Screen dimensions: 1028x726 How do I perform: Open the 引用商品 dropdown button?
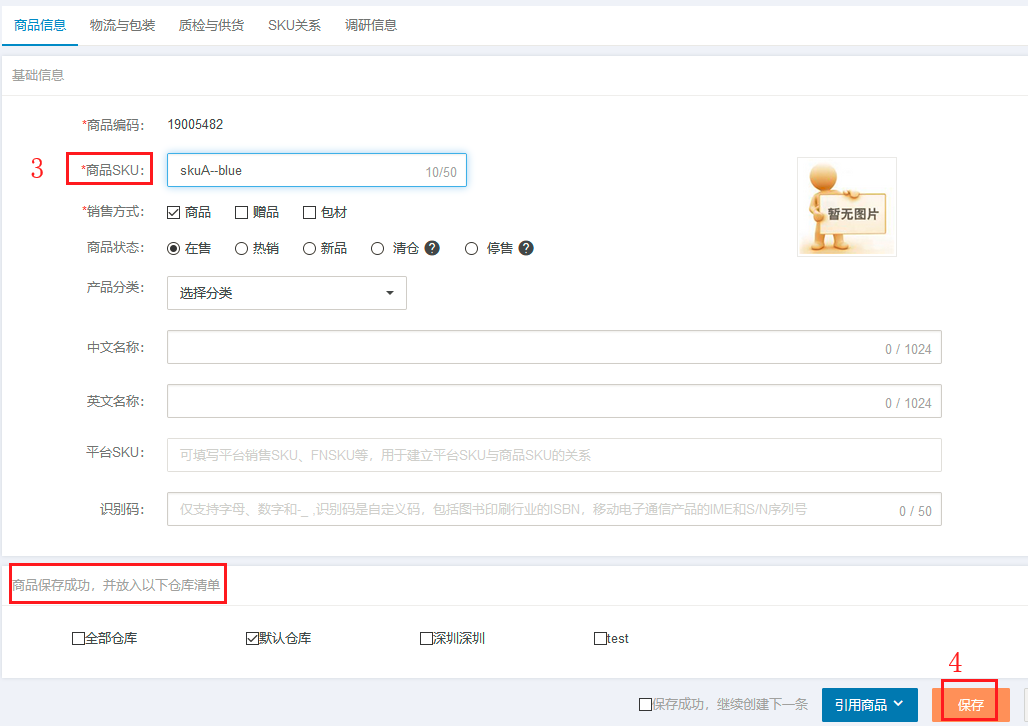(869, 705)
